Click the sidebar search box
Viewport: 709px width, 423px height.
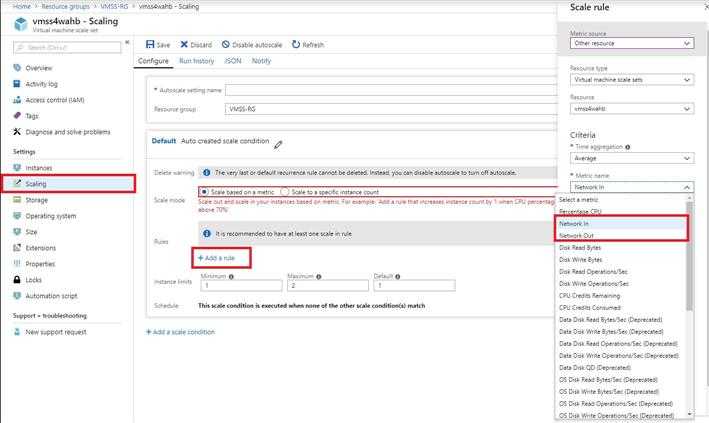[67, 47]
